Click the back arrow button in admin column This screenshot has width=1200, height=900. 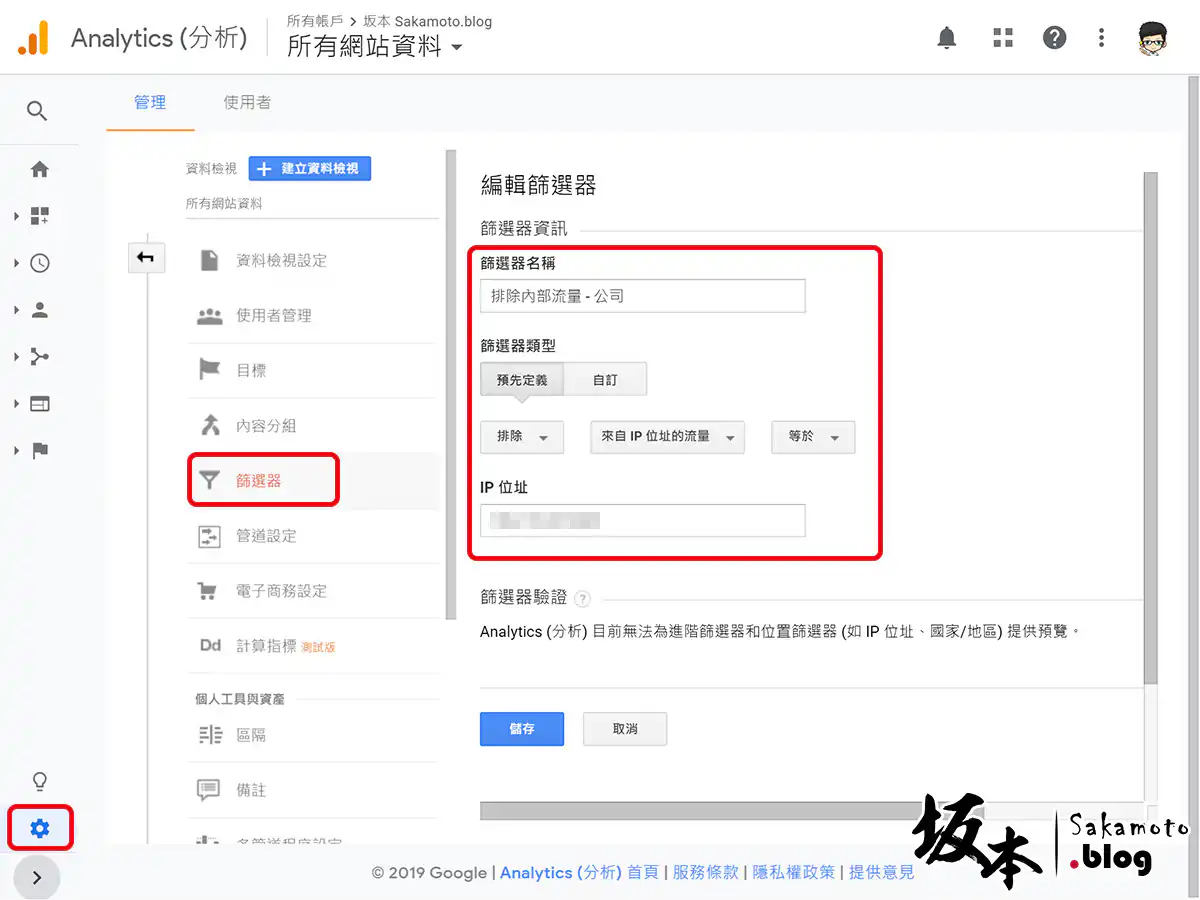(146, 259)
